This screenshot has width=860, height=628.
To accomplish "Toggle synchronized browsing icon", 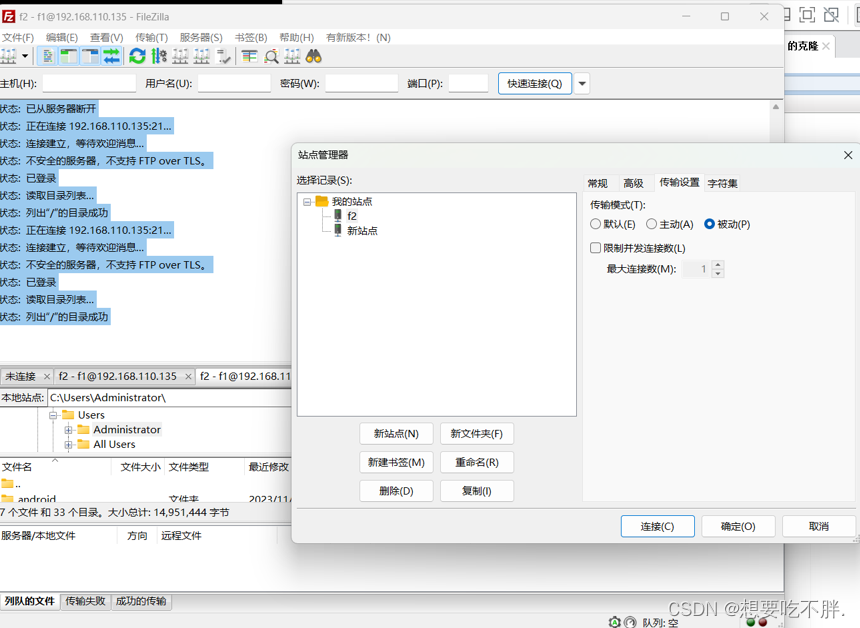I will coord(292,56).
